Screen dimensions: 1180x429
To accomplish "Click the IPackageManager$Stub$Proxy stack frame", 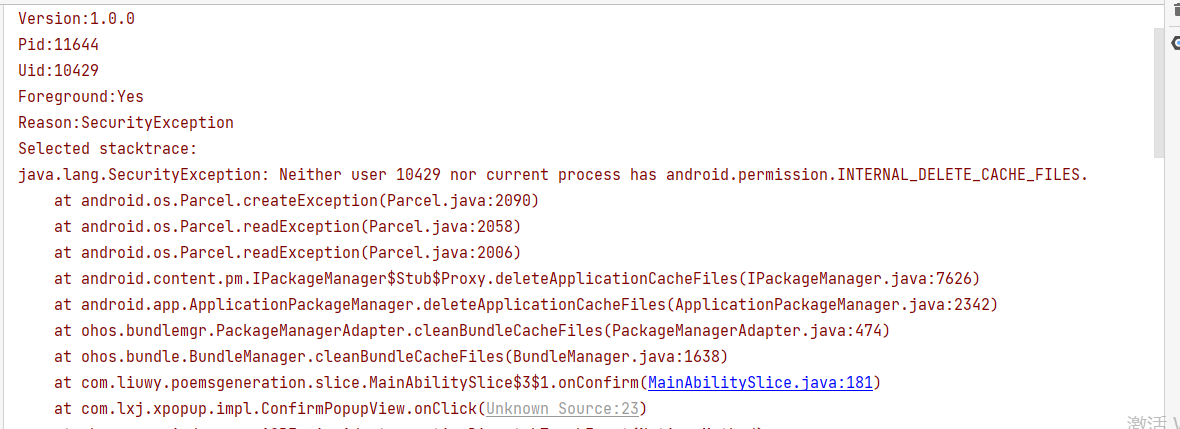I will [517, 278].
